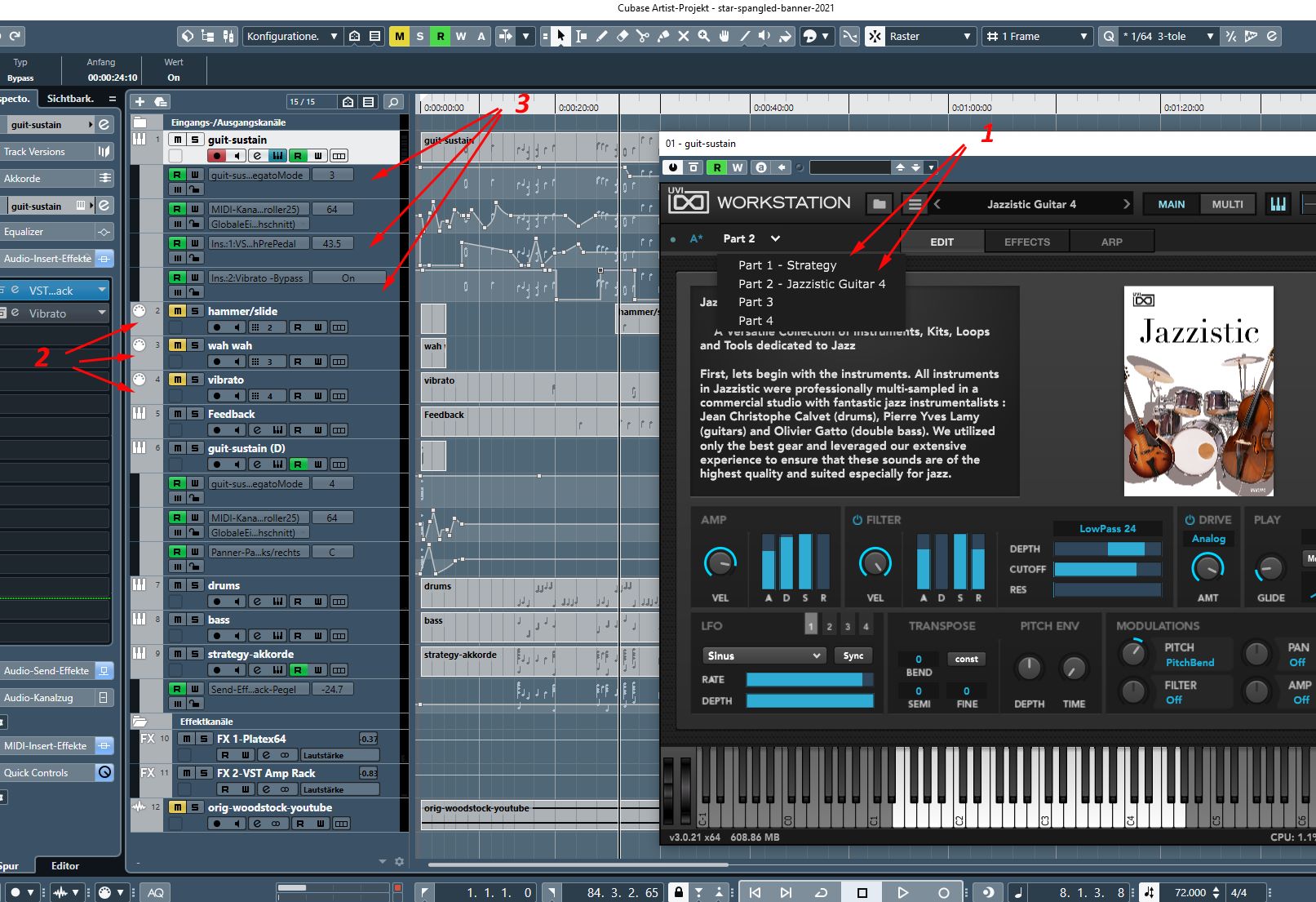
Task: Open the Part 2 selector chevron
Action: point(775,238)
